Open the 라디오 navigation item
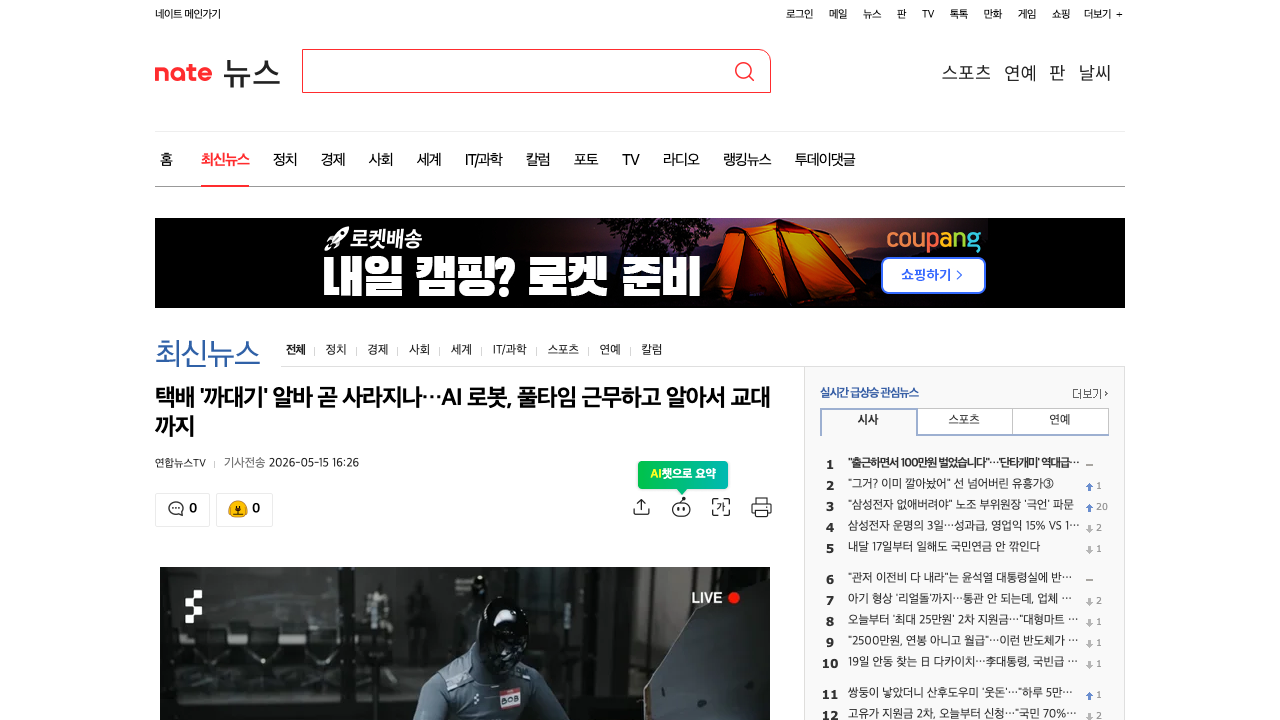The width and height of the screenshot is (1280, 720). (681, 159)
